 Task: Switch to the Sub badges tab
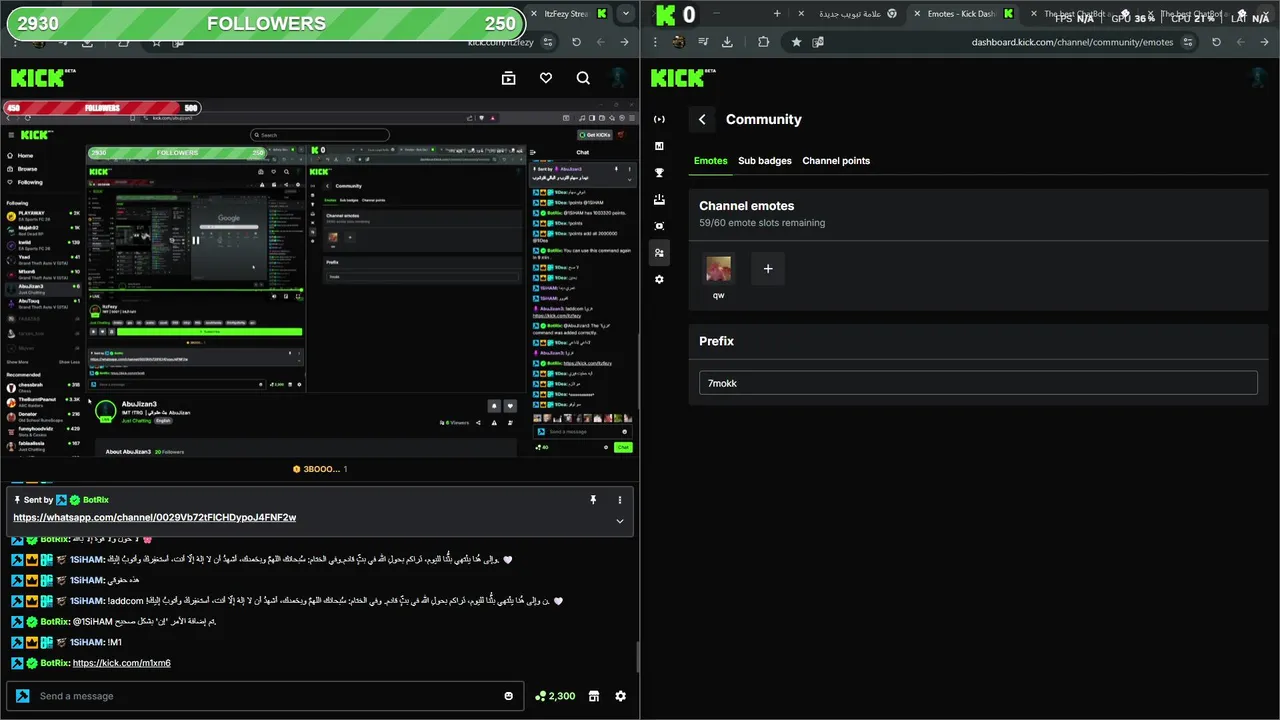(765, 161)
